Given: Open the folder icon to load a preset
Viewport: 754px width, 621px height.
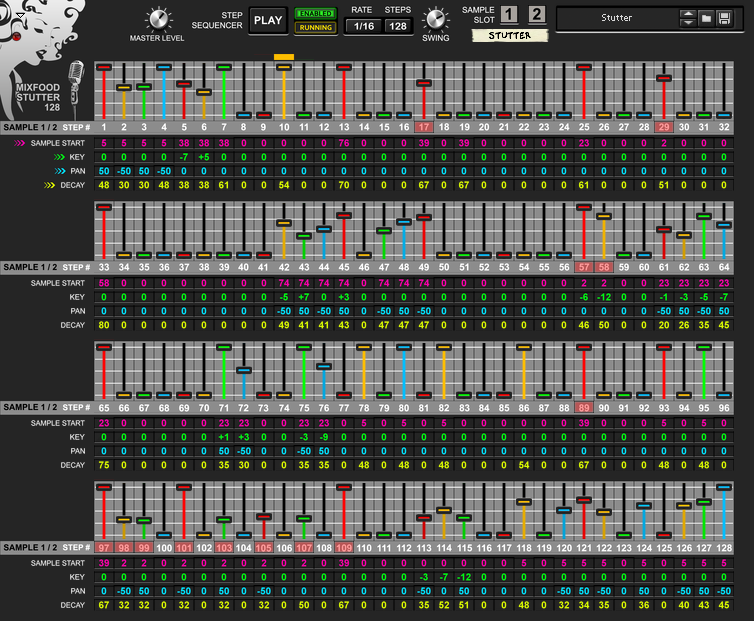Looking at the screenshot, I should (x=706, y=19).
